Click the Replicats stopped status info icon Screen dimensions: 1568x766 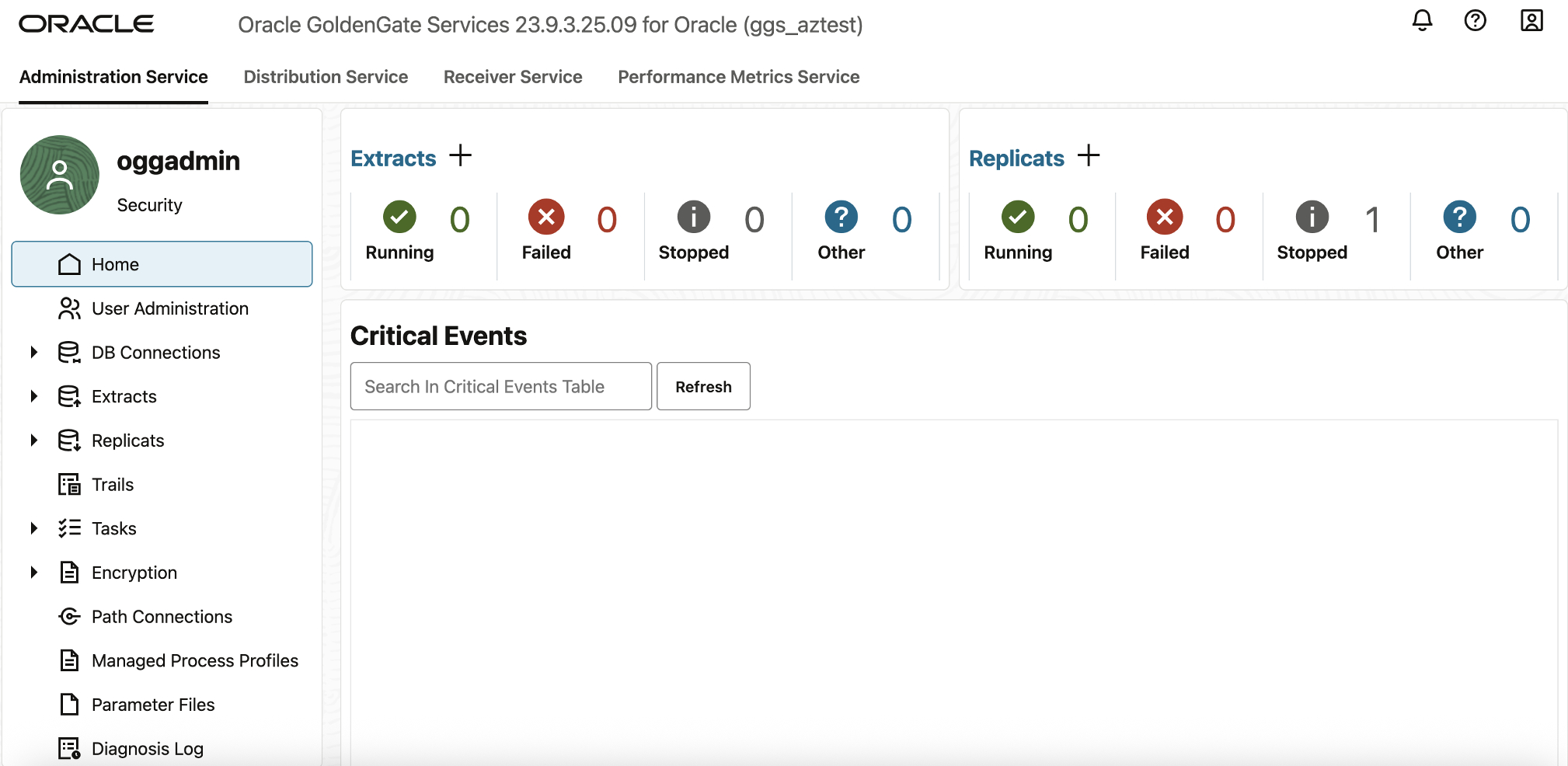(x=1312, y=217)
